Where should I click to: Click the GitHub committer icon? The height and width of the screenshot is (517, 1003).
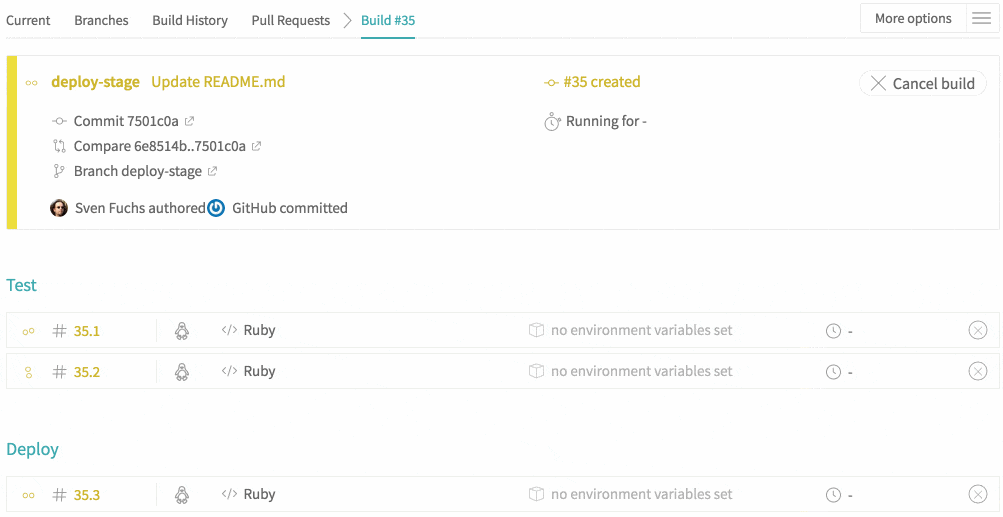(216, 208)
